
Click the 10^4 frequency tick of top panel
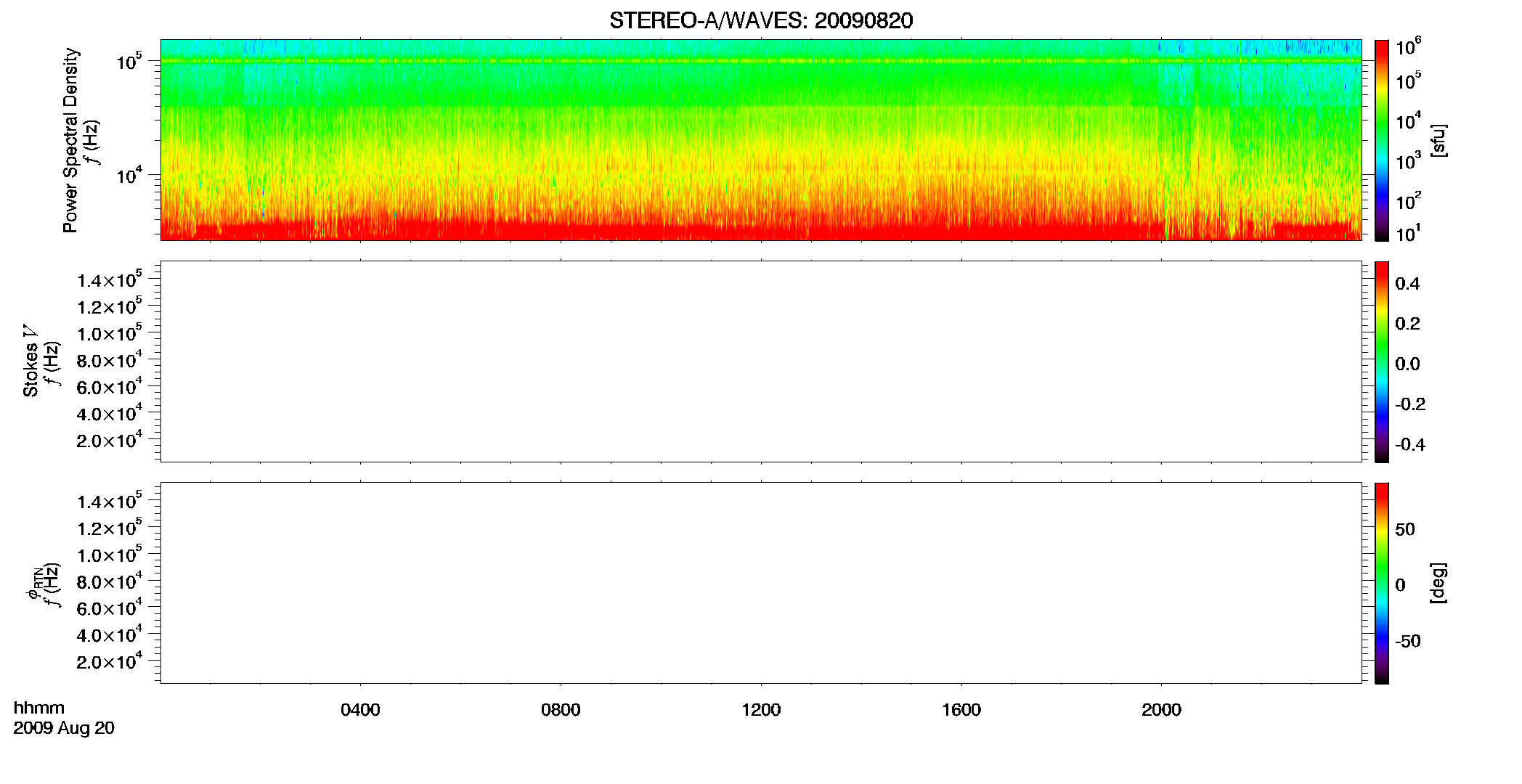tap(129, 175)
